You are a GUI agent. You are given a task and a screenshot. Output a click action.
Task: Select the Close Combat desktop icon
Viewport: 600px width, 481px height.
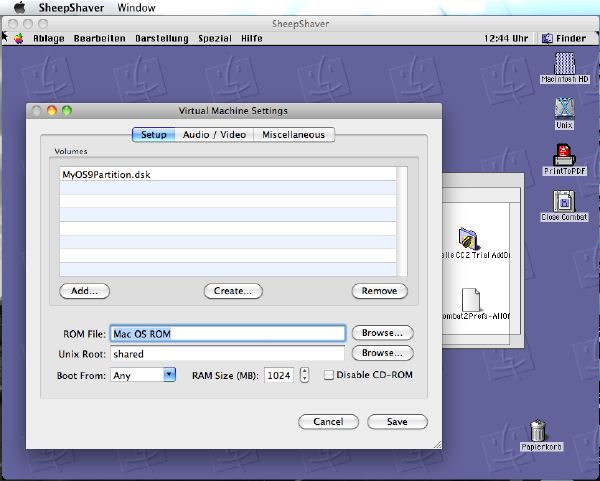click(x=564, y=201)
